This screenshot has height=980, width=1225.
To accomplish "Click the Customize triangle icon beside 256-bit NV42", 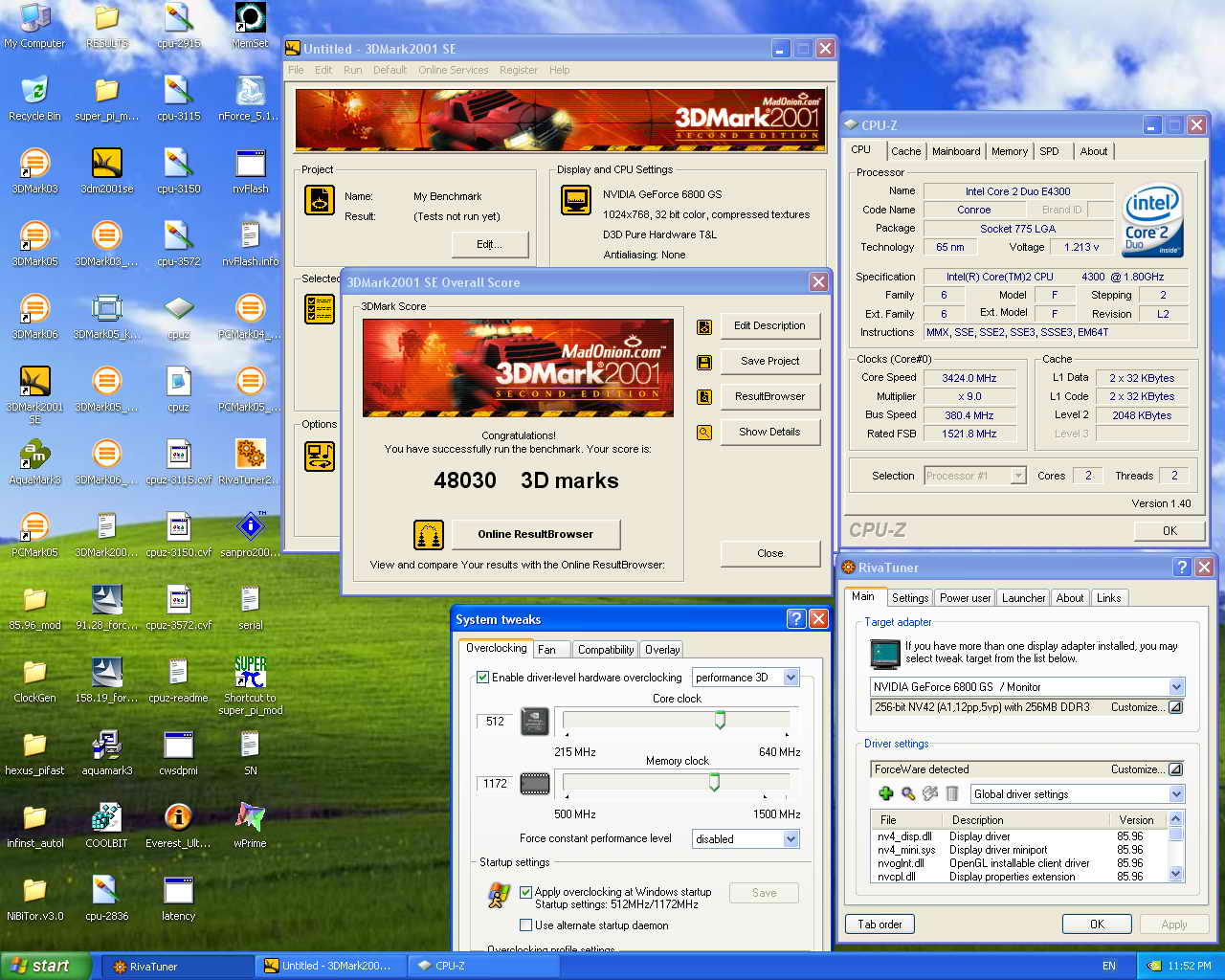I will tap(1176, 707).
